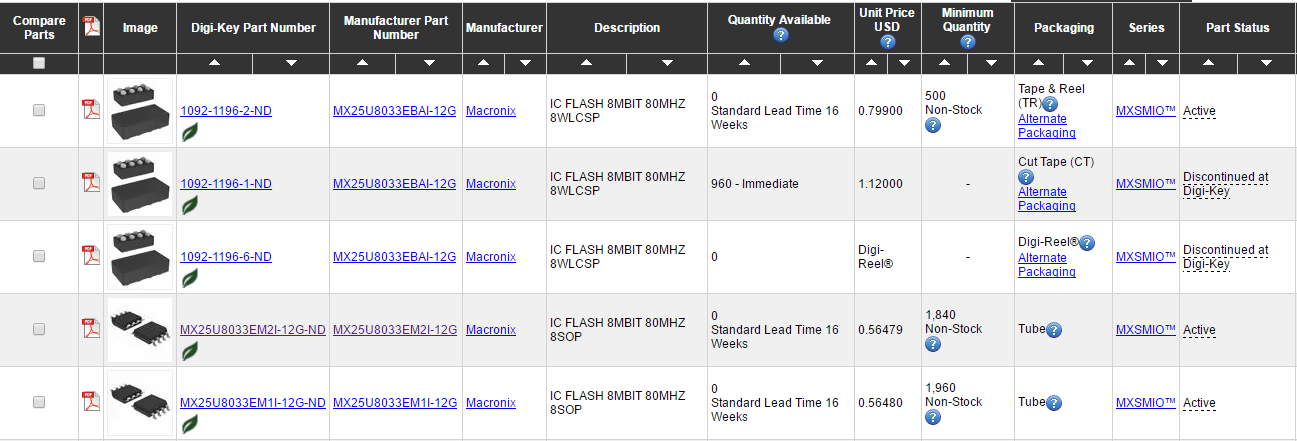This screenshot has height=441, width=1297.
Task: Check the compare box for 1092-1196-2-ND
Action: click(39, 111)
